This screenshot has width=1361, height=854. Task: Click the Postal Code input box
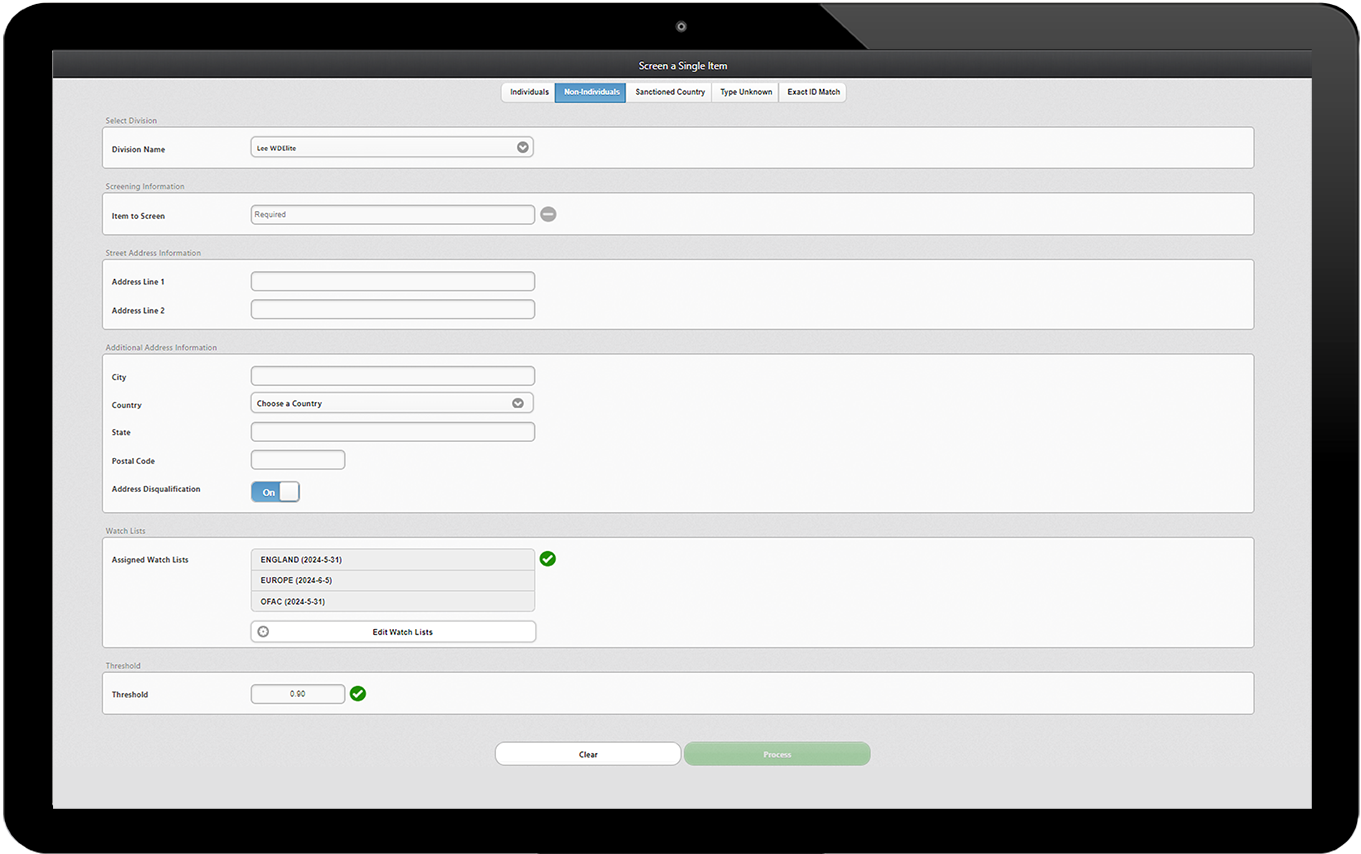click(x=297, y=460)
